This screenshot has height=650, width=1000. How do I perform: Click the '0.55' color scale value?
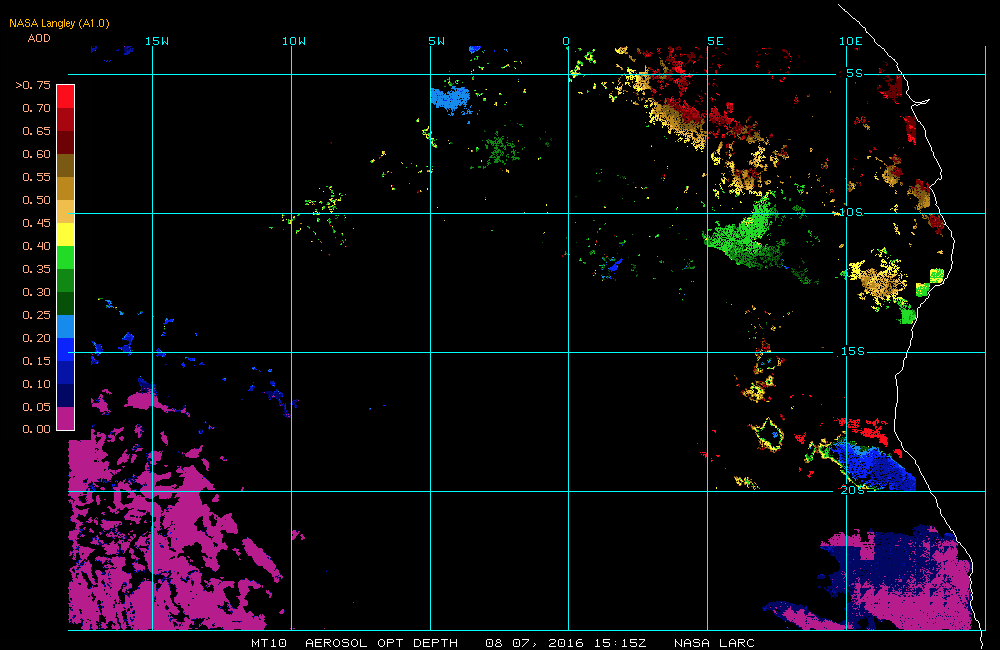(x=36, y=177)
